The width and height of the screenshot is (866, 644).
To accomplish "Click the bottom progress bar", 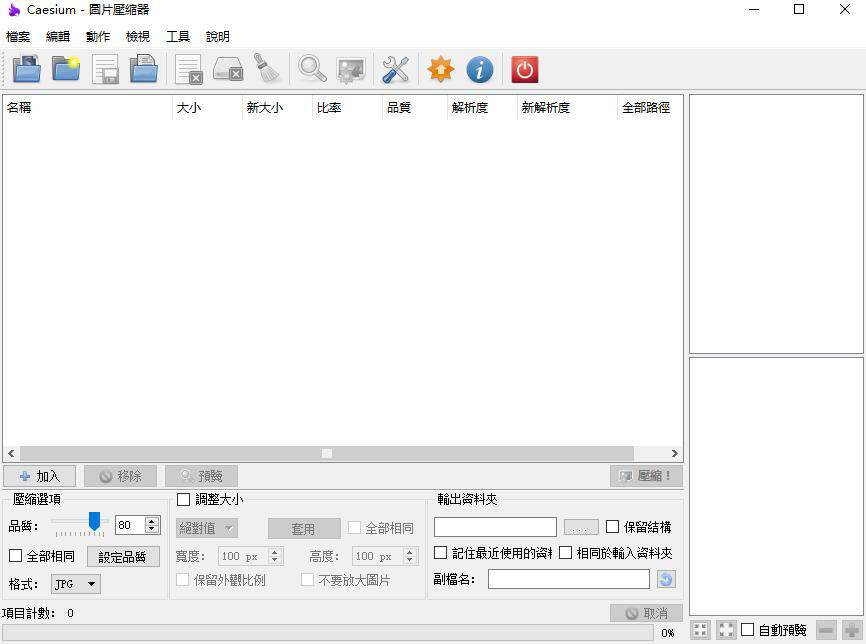I will pos(328,633).
